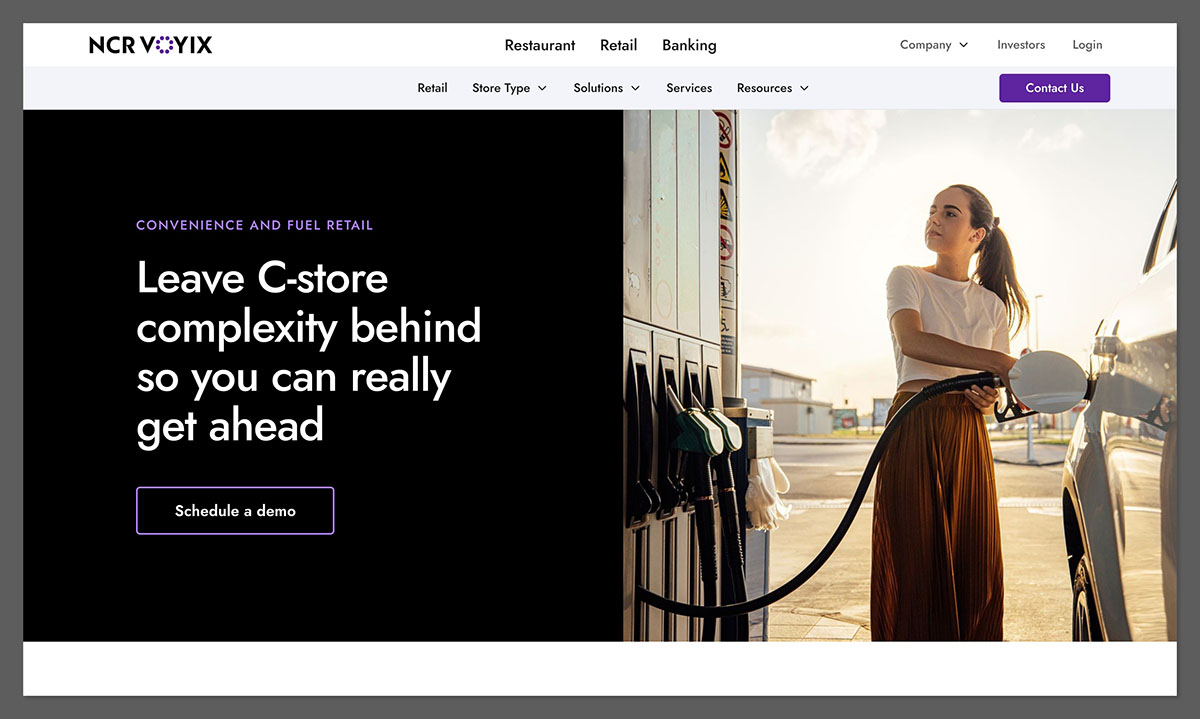Switch to the Banking section
The image size is (1200, 719).
[x=689, y=45]
